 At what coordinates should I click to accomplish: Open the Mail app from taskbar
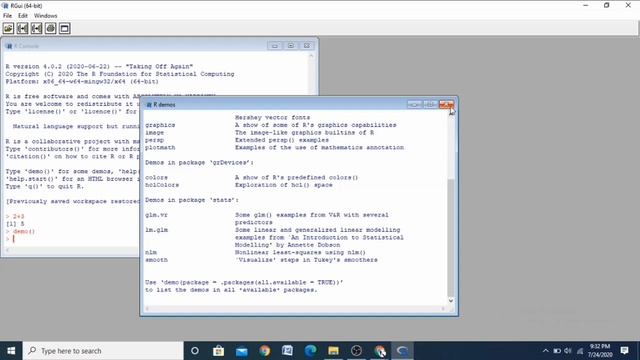point(242,351)
